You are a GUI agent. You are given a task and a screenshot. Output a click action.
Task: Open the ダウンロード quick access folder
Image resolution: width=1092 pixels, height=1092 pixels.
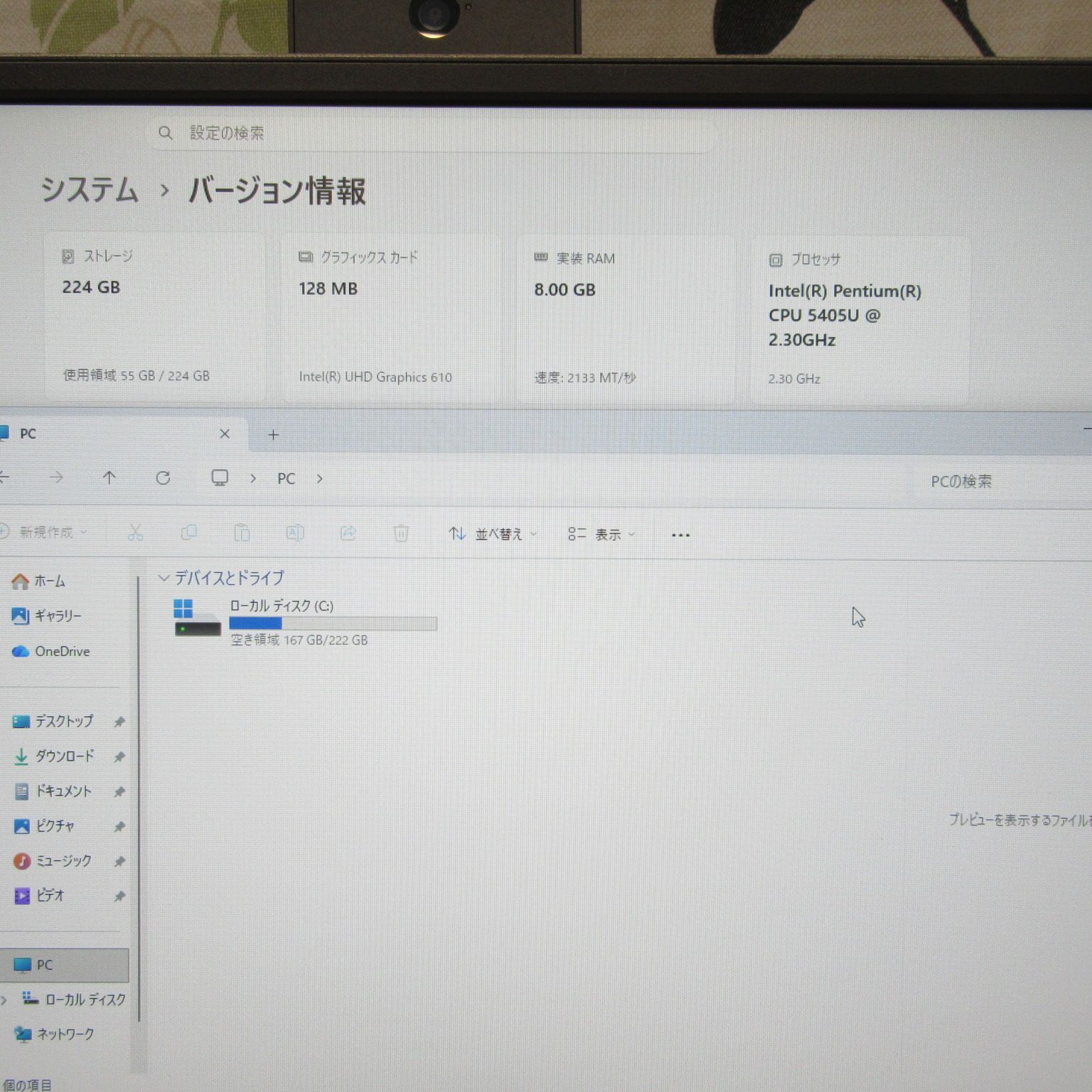(54, 756)
